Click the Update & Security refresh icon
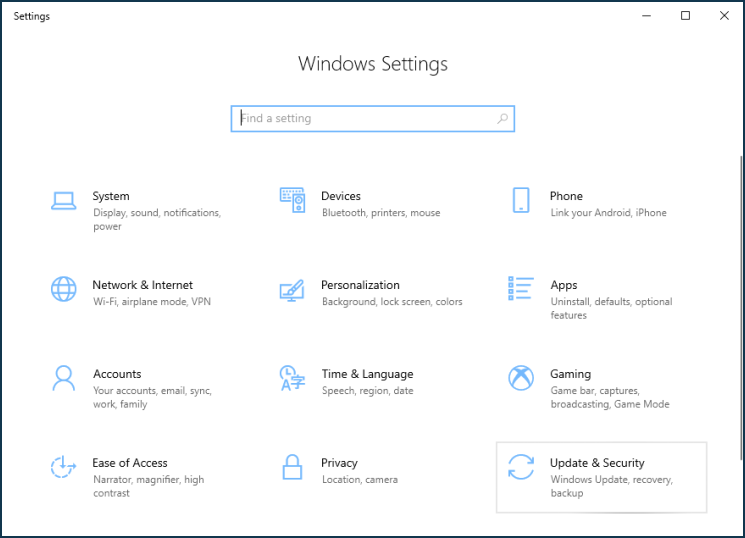This screenshot has height=538, width=745. click(x=521, y=467)
